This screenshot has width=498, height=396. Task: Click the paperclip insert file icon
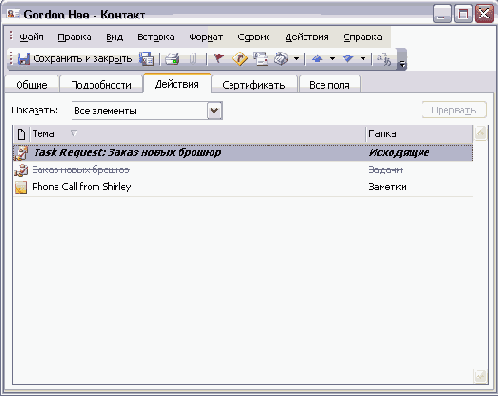coord(192,59)
